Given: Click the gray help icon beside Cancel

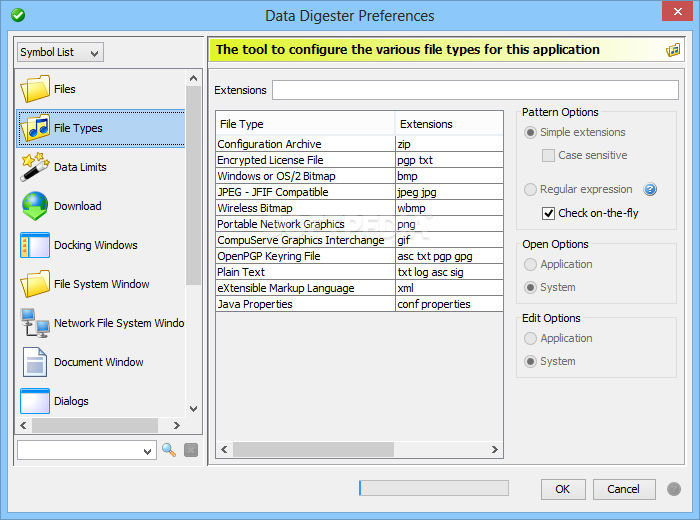Looking at the screenshot, I should pyautogui.click(x=674, y=489).
